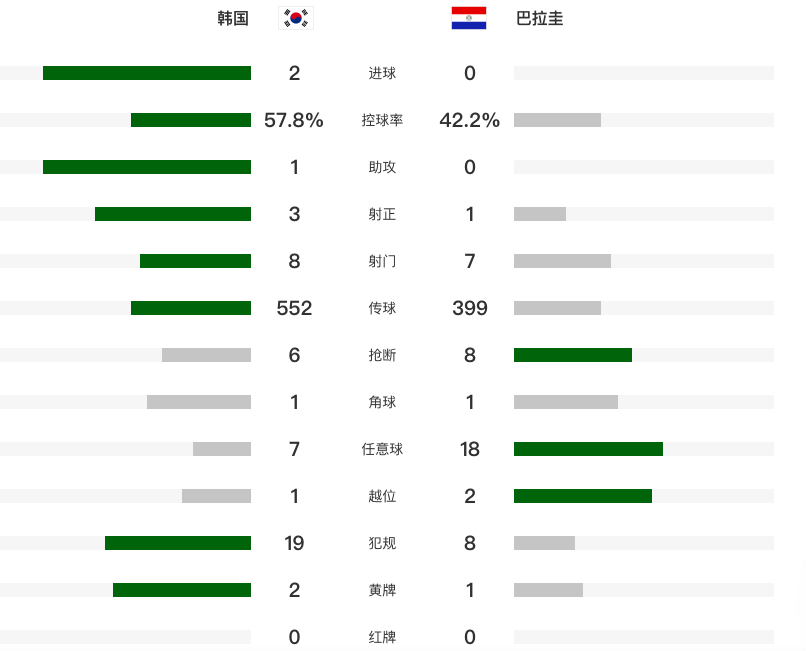806x651 pixels.
Task: Click Paraguay's 42.2% possession value
Action: click(469, 120)
